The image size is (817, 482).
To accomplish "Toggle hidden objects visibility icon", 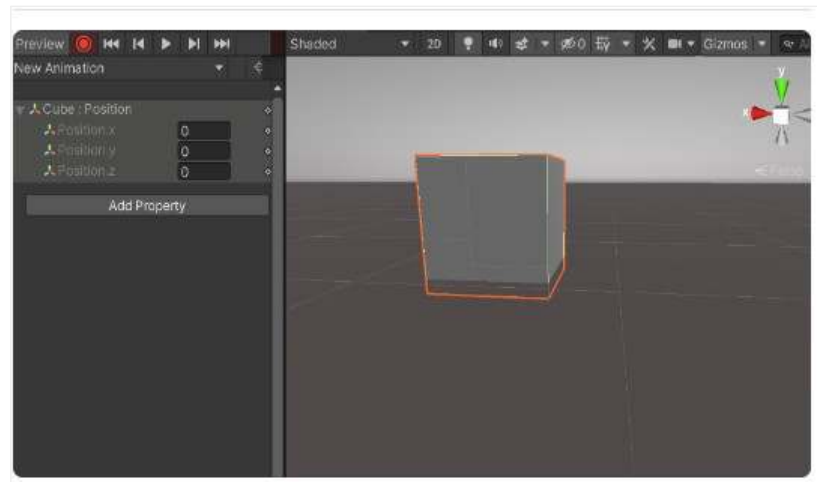I will point(573,44).
